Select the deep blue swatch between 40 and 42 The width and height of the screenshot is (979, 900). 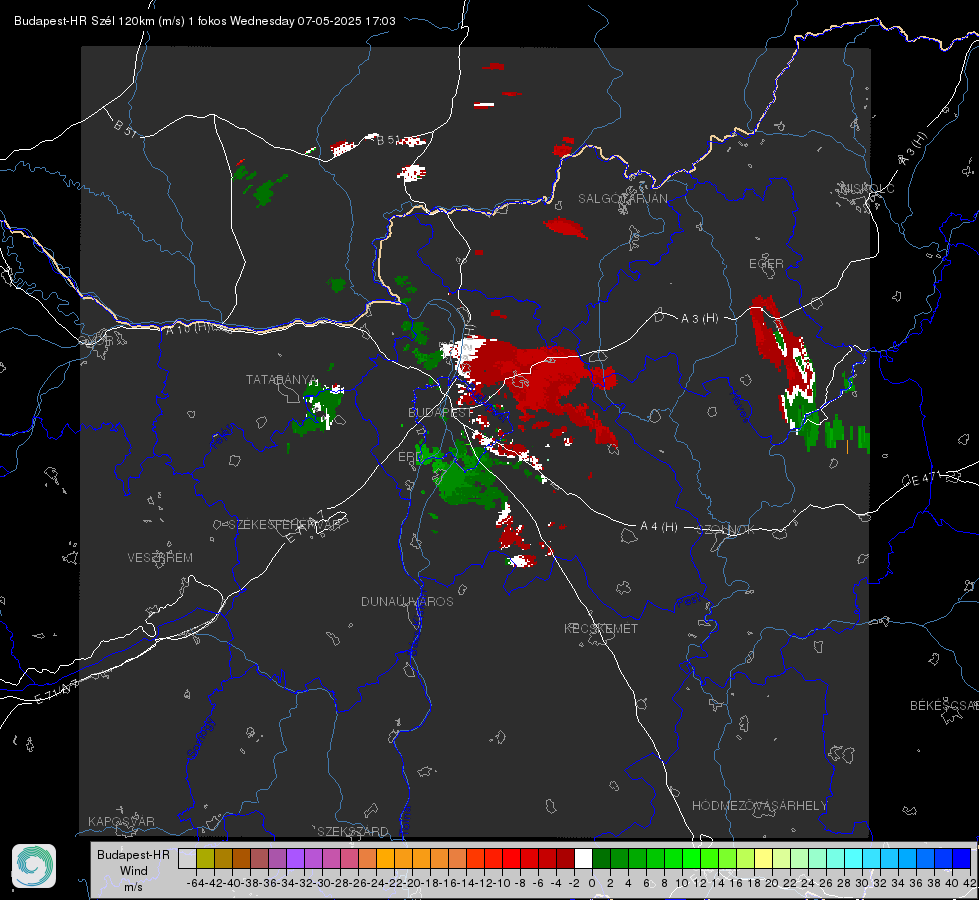point(962,858)
